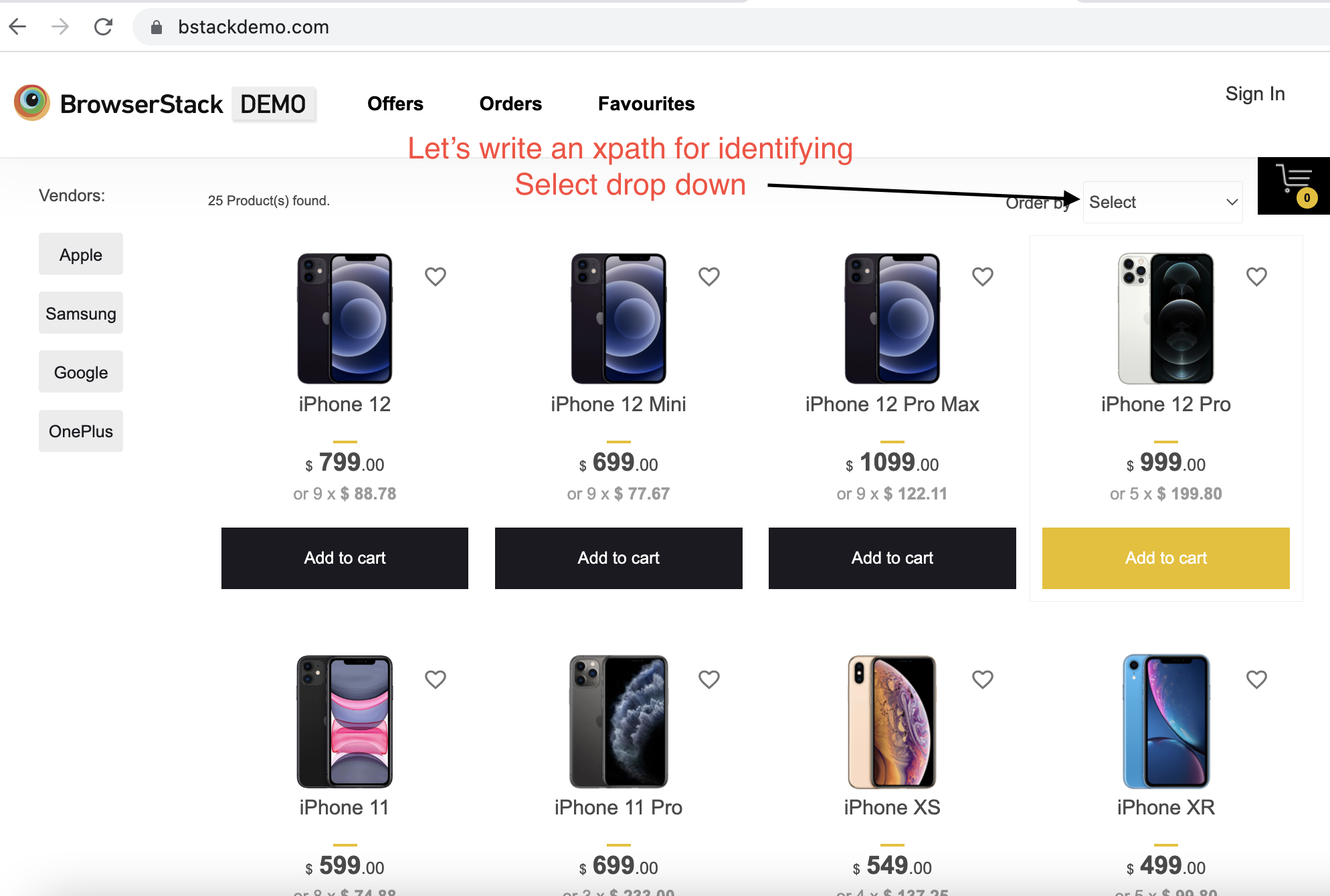This screenshot has height=896, width=1330.
Task: Toggle the Samsung vendor filter
Action: point(80,313)
